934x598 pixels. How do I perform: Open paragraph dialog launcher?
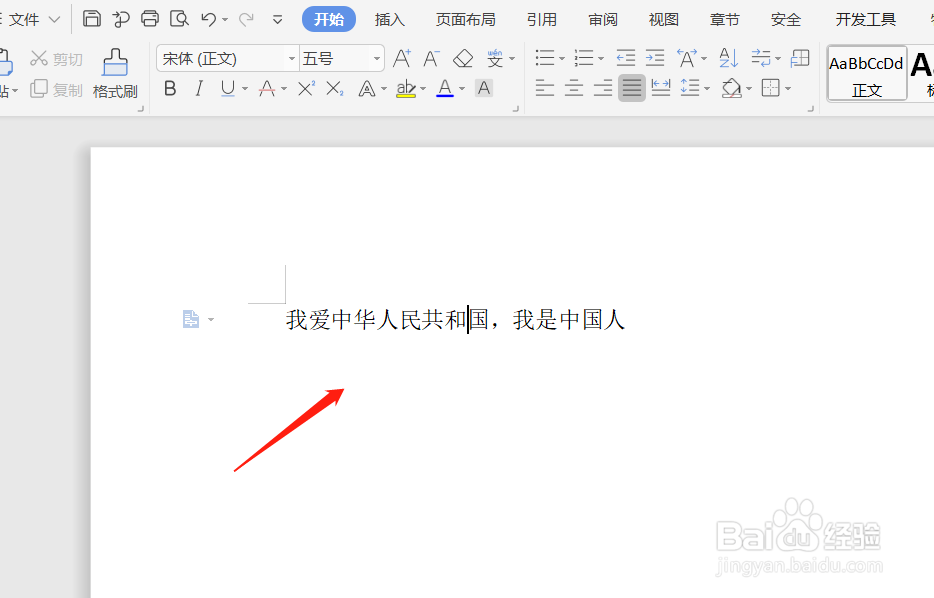coord(810,108)
